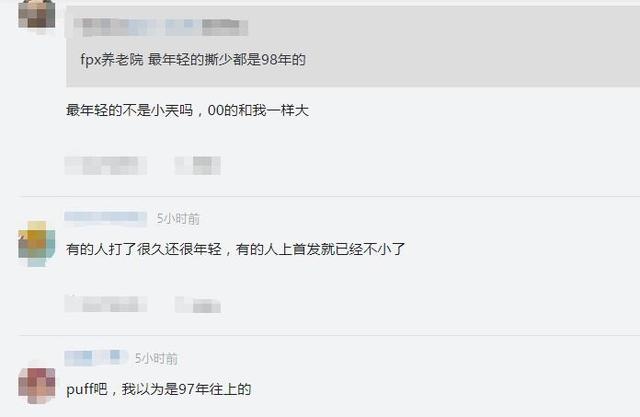Viewport: 640px width, 417px height.
Task: Click blurred username inside the gray quote box
Action: (x=161, y=27)
